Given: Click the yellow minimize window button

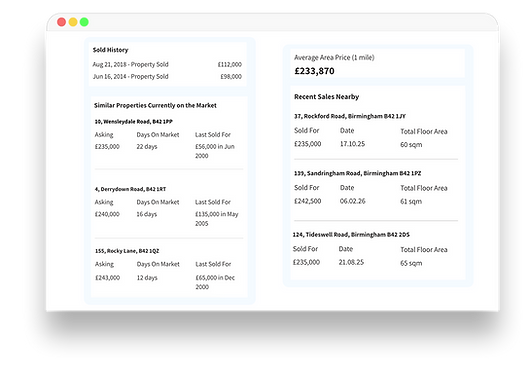Looking at the screenshot, I should pos(73,22).
